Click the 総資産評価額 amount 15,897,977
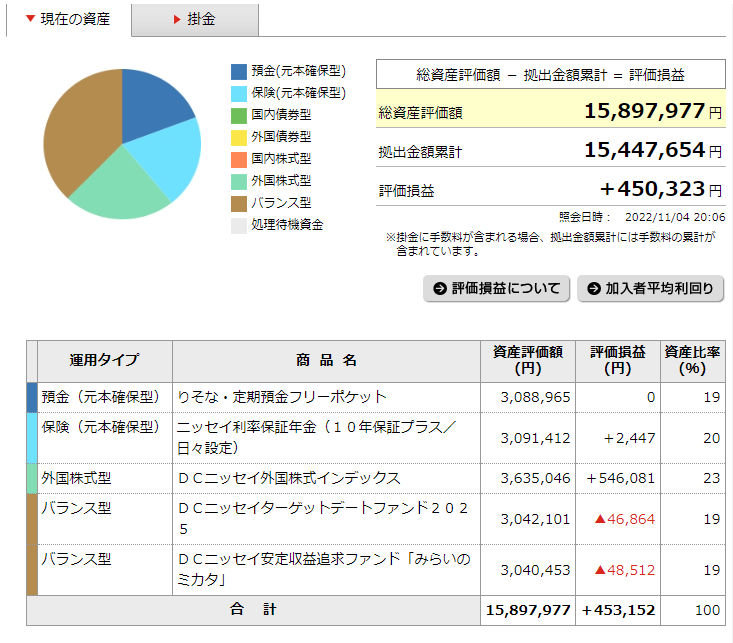 coord(644,112)
